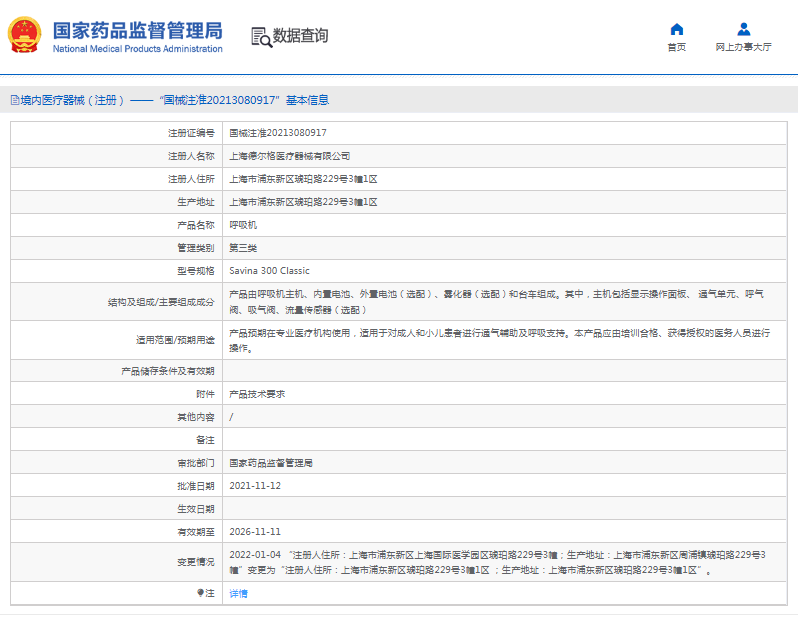
Task: Click the 注册人住所 field label
Action: [191, 179]
